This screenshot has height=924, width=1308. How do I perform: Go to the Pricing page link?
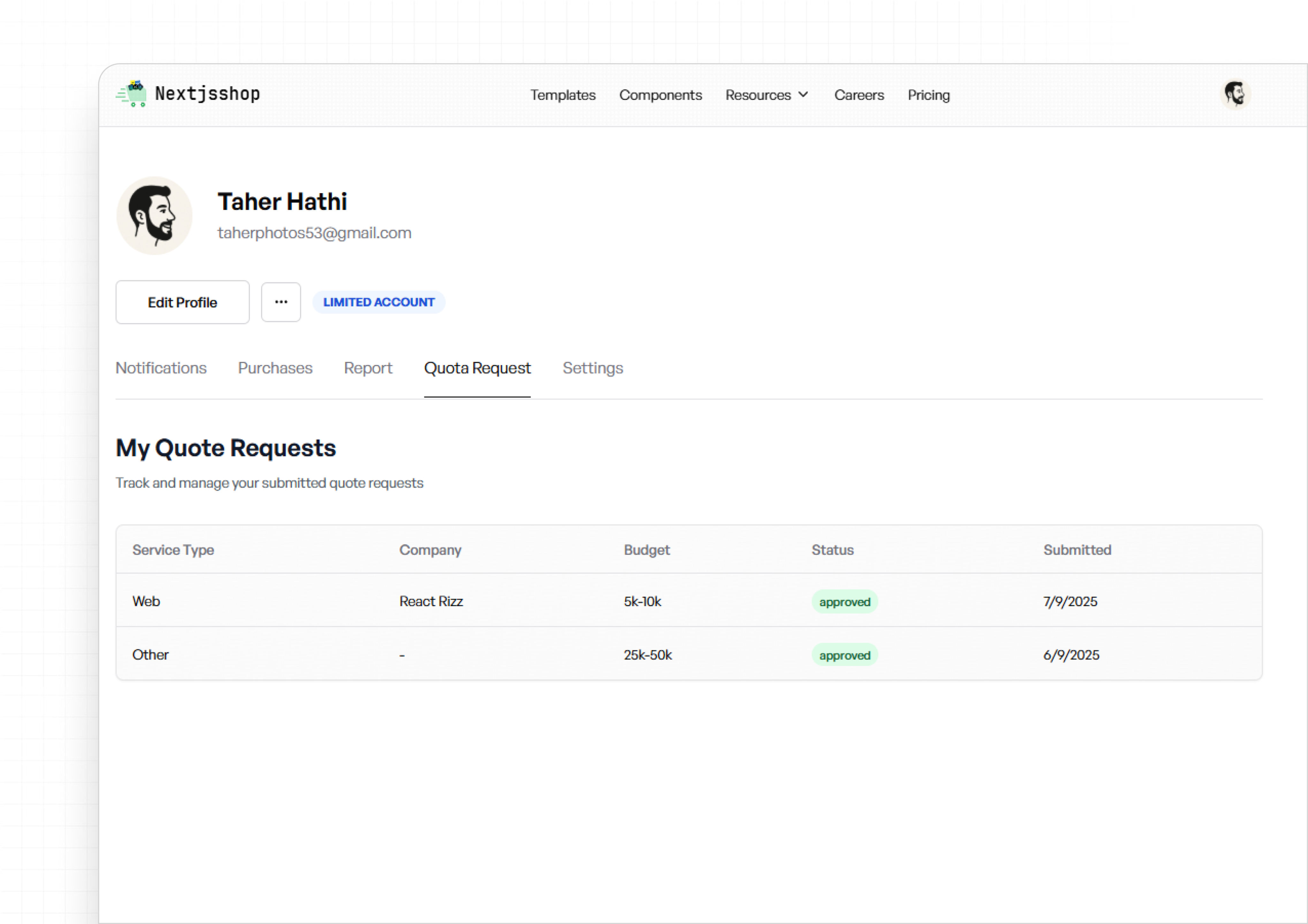[929, 95]
